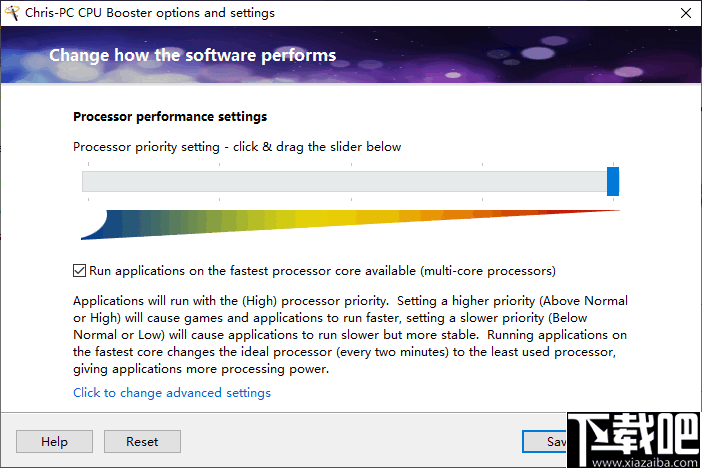This screenshot has width=702, height=468.
Task: Click the blue processor priority slider handle
Action: pyautogui.click(x=613, y=181)
